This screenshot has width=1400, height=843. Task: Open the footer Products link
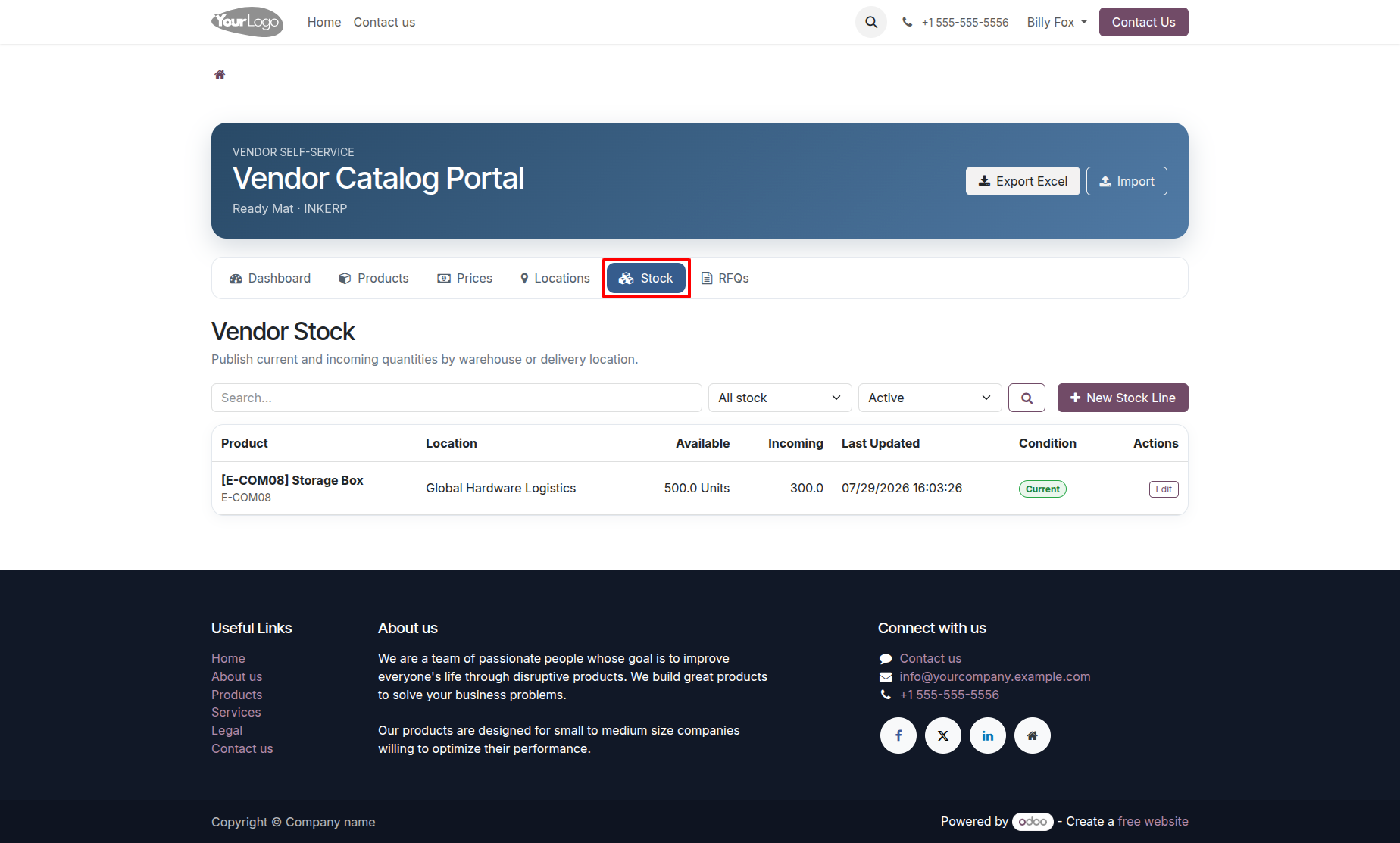[x=236, y=695]
